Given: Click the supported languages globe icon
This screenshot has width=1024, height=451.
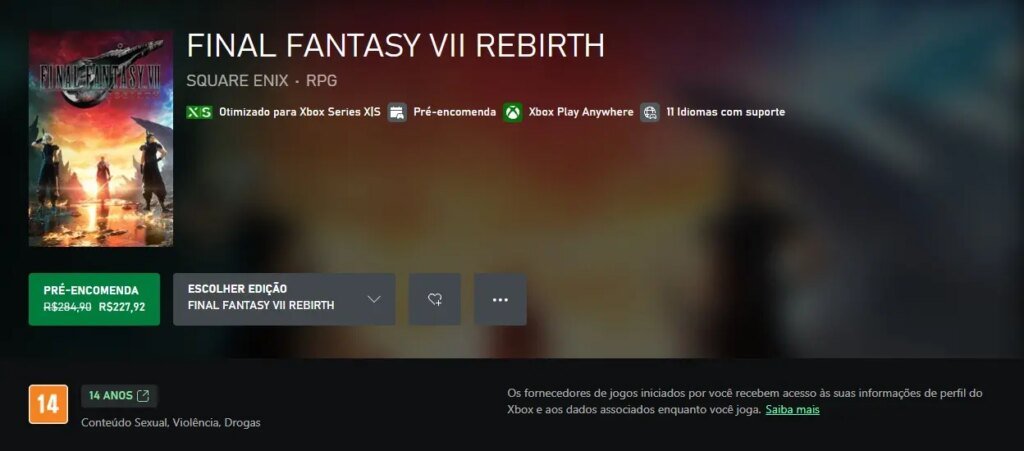Looking at the screenshot, I should tap(650, 112).
